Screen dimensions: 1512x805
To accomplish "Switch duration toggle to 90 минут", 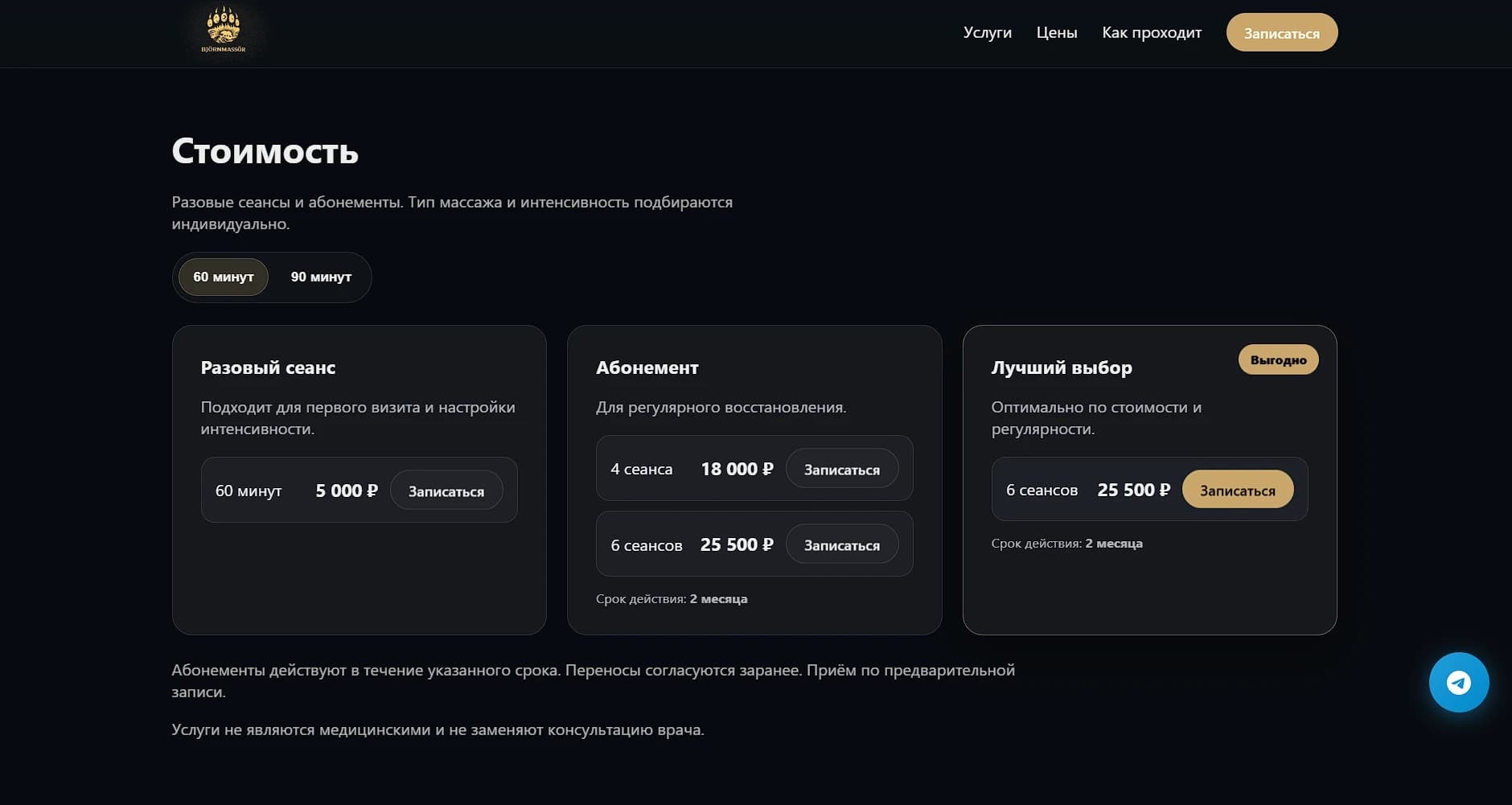I will click(x=321, y=277).
